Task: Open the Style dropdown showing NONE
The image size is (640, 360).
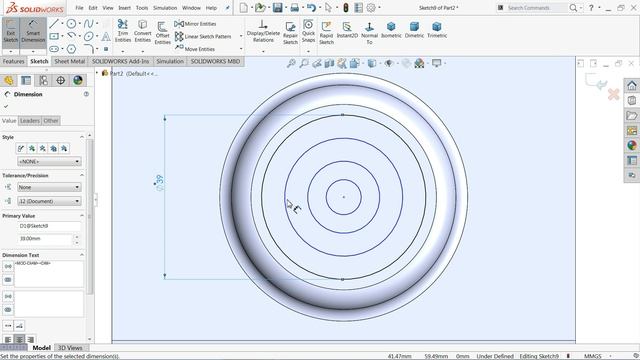Action: 49,162
